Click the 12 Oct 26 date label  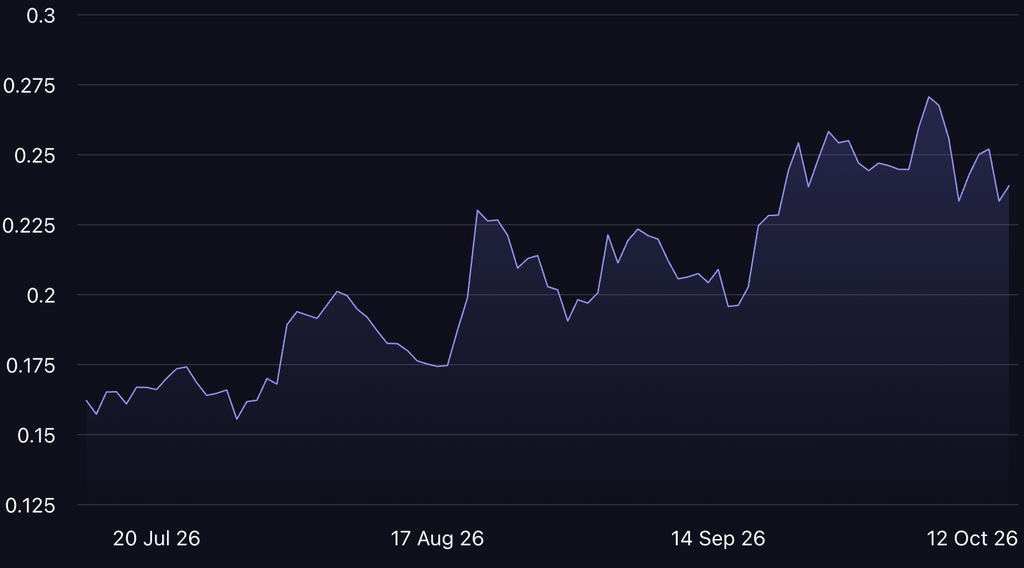pyautogui.click(x=972, y=539)
